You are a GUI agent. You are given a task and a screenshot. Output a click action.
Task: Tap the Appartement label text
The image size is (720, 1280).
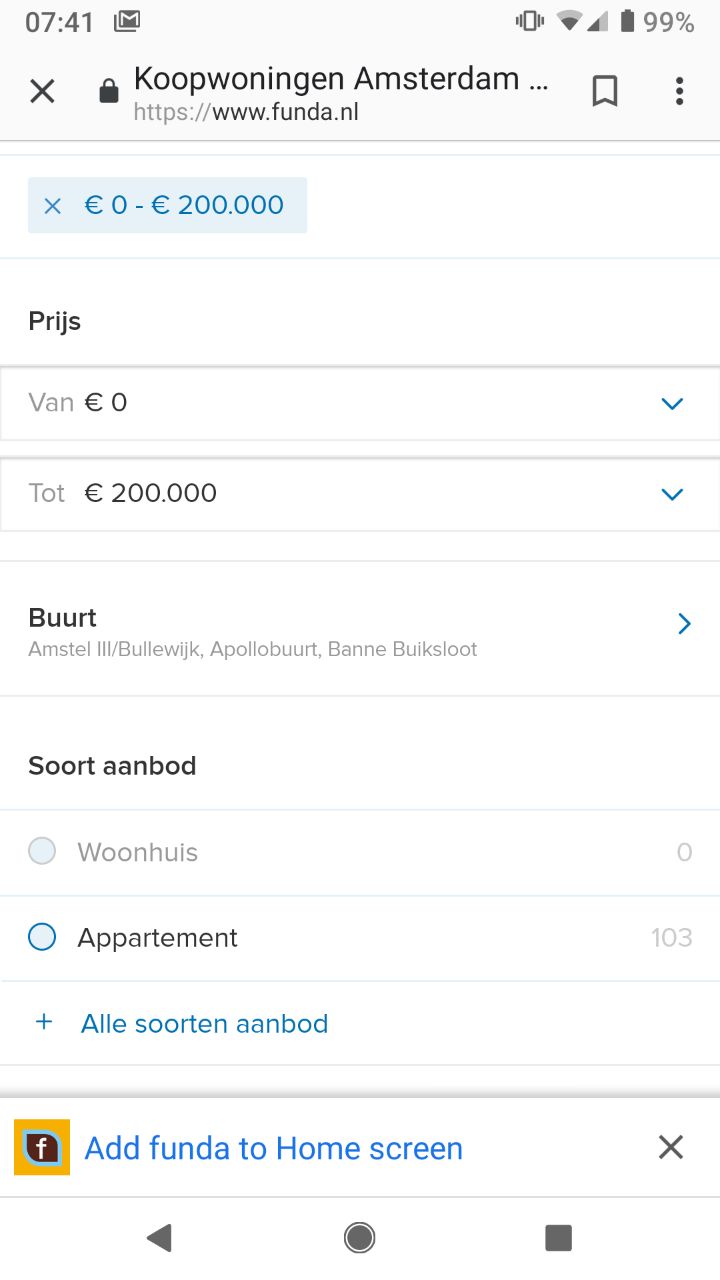[158, 938]
